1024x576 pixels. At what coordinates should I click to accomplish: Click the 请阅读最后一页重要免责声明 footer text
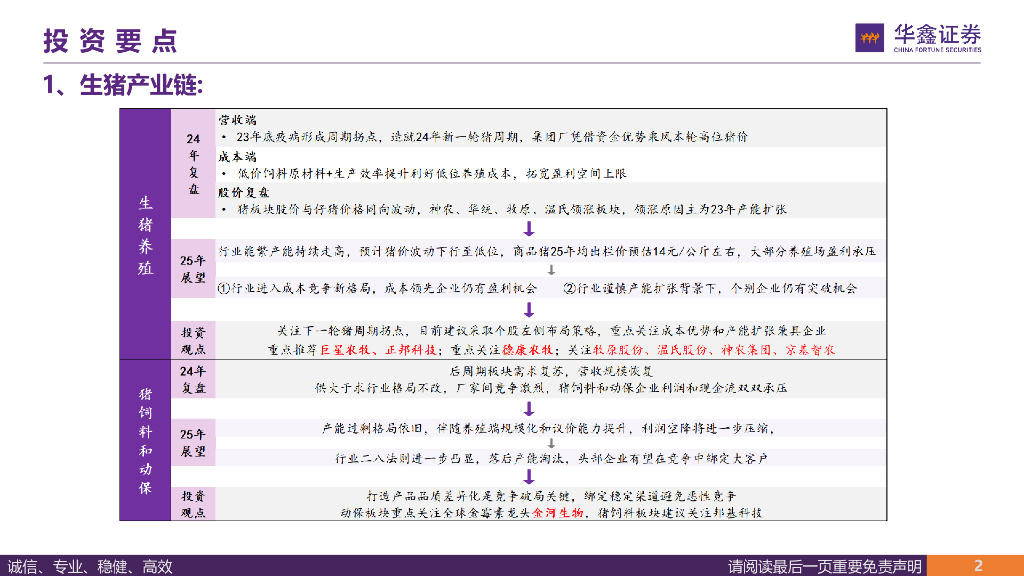[x=825, y=566]
